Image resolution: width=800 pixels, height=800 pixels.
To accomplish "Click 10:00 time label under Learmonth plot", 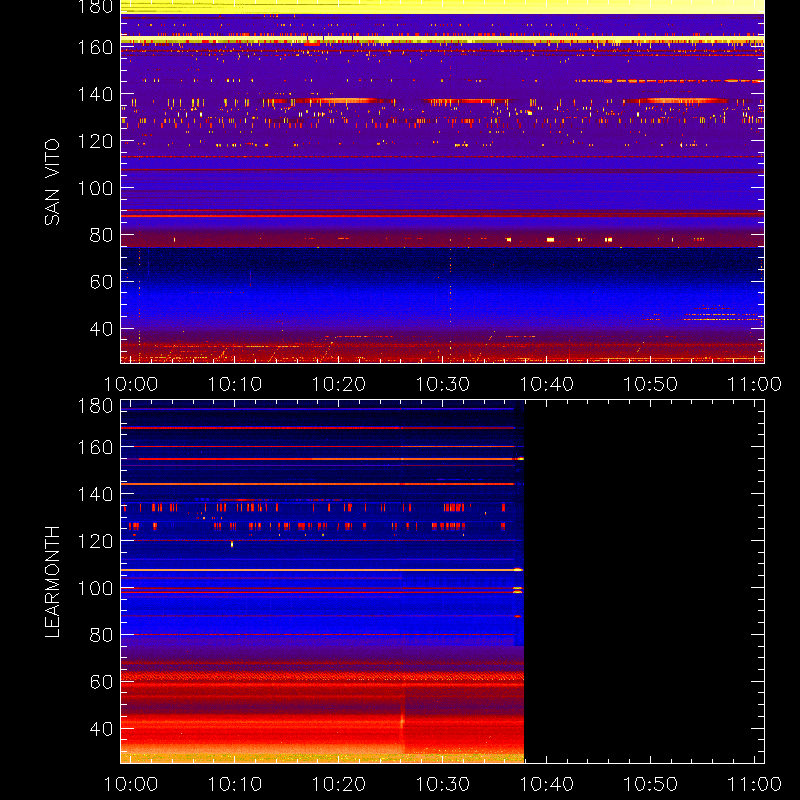I will [131, 784].
